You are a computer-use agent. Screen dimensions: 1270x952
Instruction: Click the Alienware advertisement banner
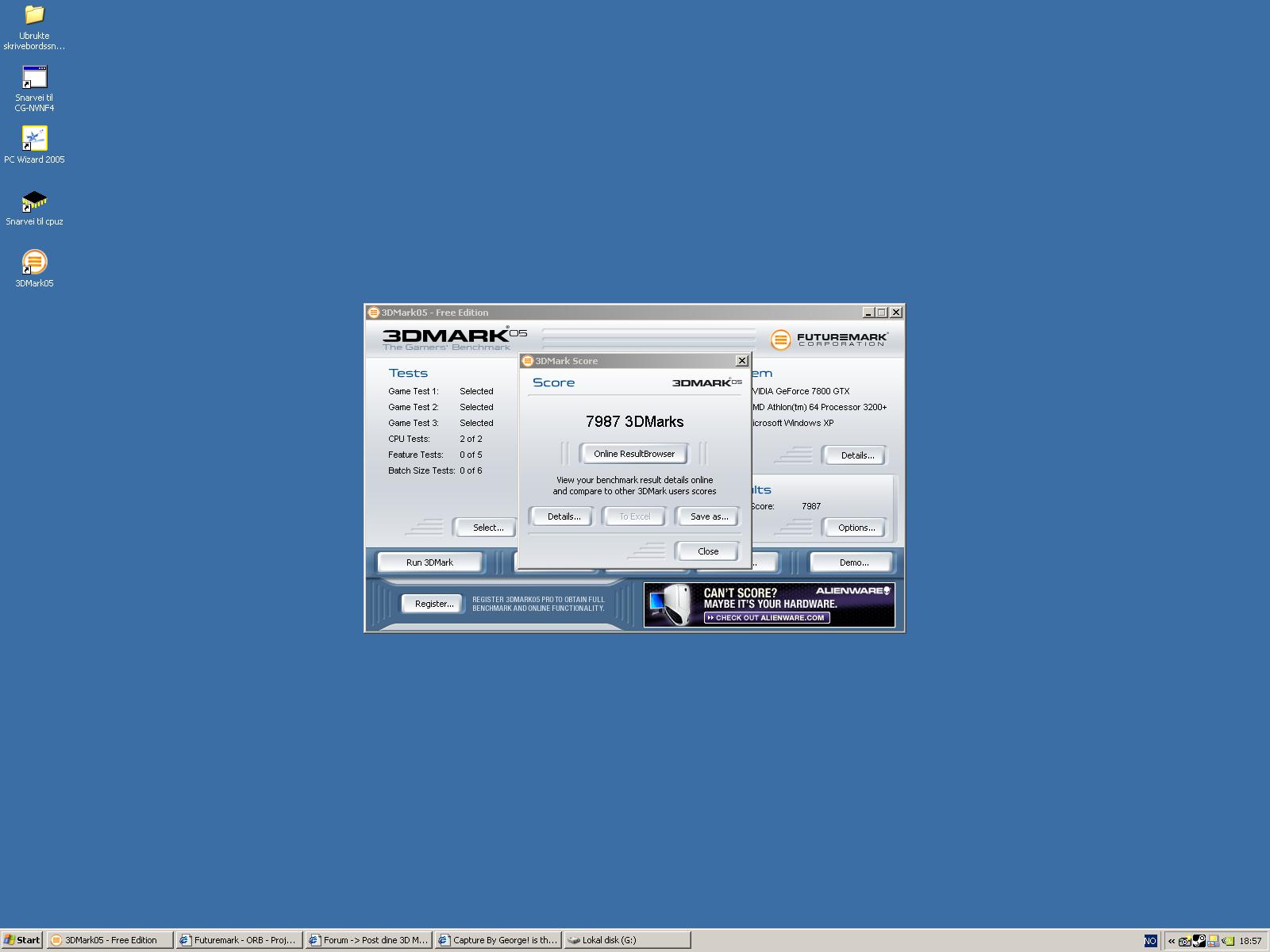click(x=769, y=605)
